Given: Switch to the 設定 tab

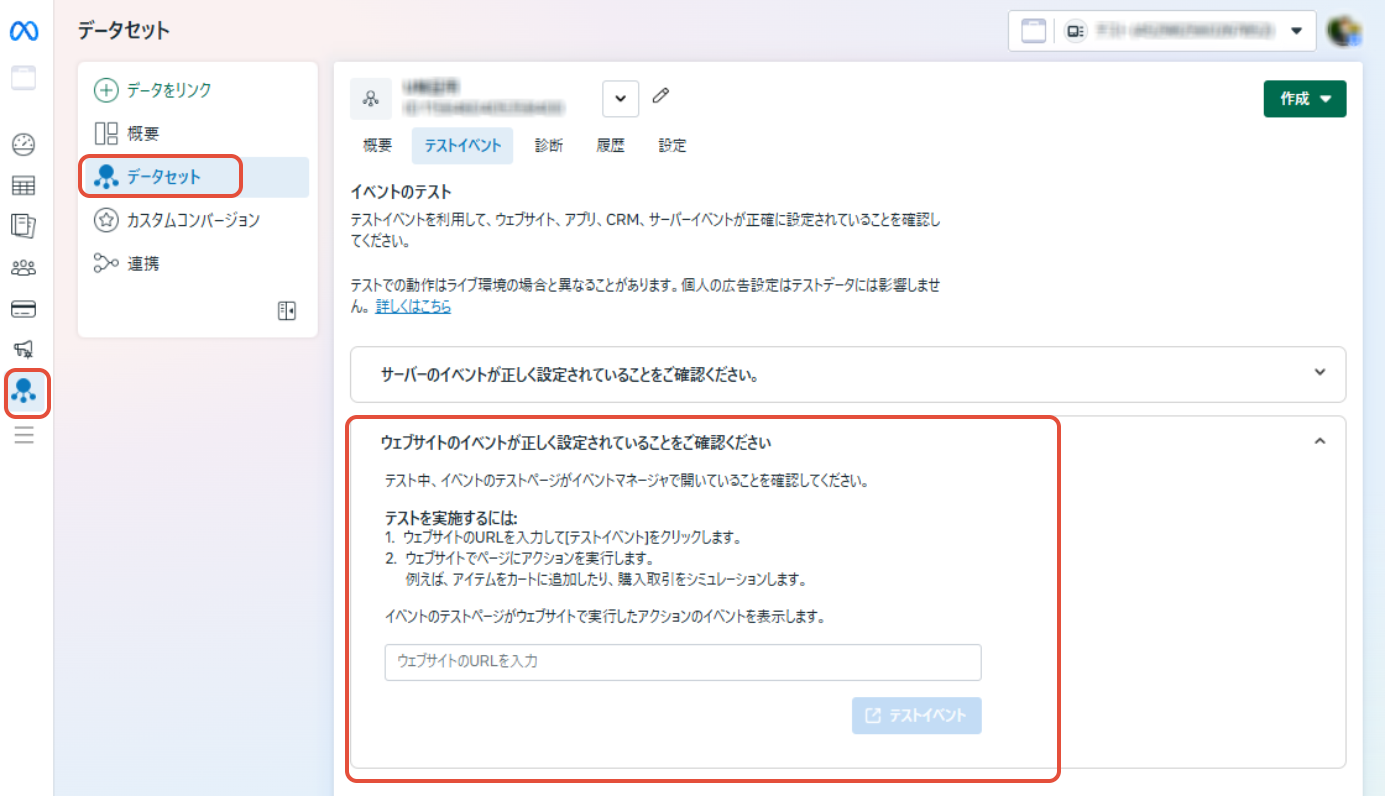Looking at the screenshot, I should point(672,146).
